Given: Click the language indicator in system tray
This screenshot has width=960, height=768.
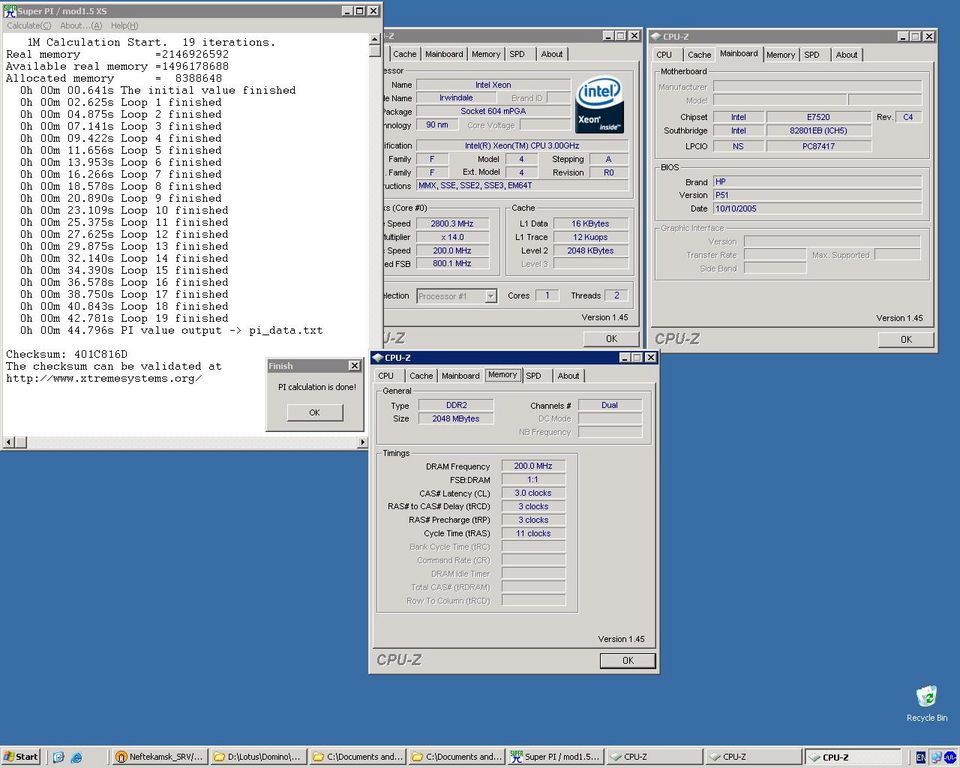Looking at the screenshot, I should 921,758.
